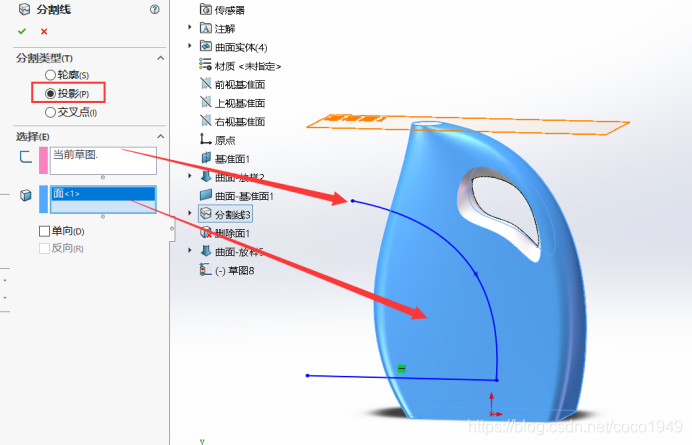Select 基准面1 tree item label
Viewport: 692px width, 445px height.
[x=233, y=159]
